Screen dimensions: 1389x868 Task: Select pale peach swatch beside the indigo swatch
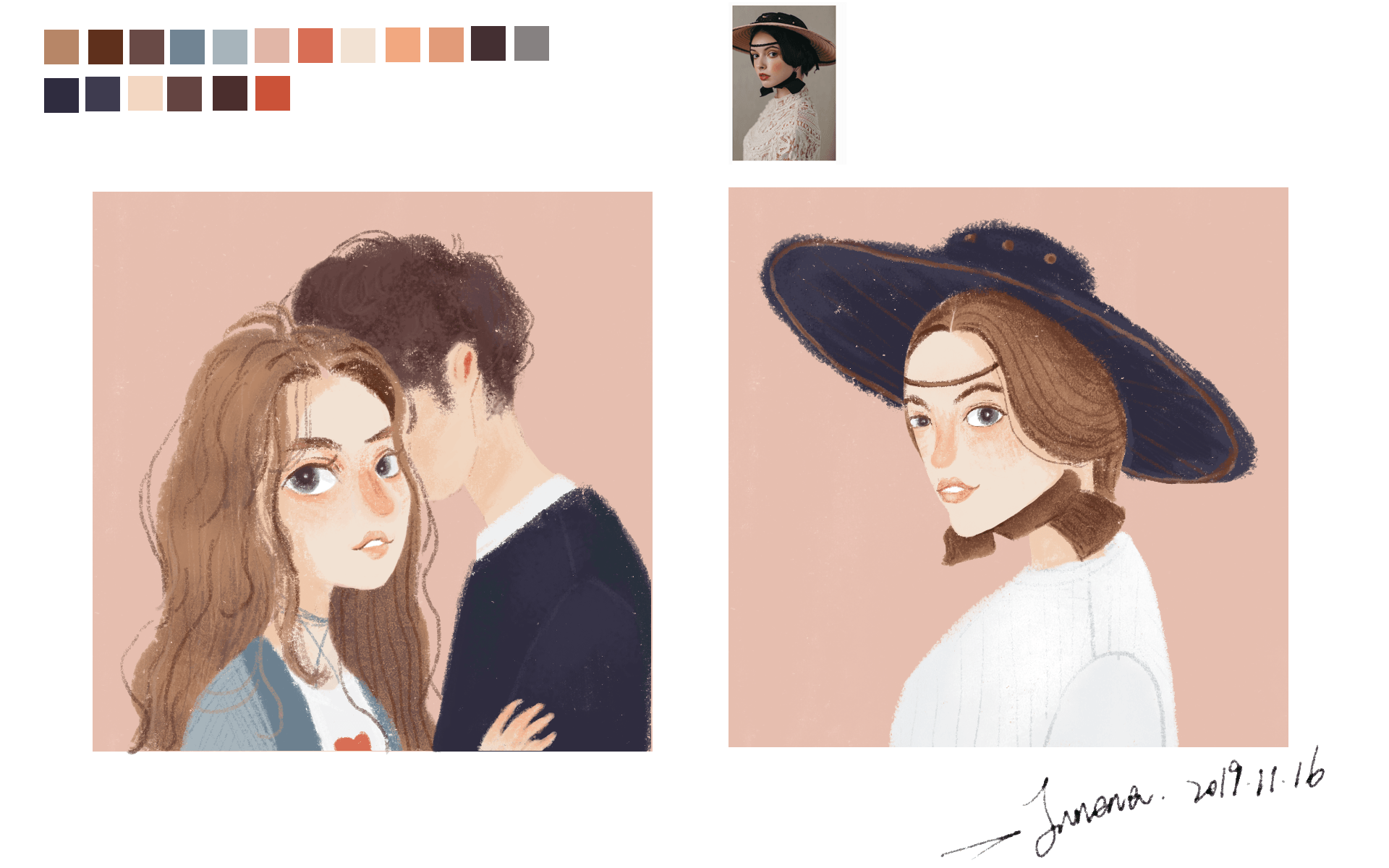(x=145, y=93)
